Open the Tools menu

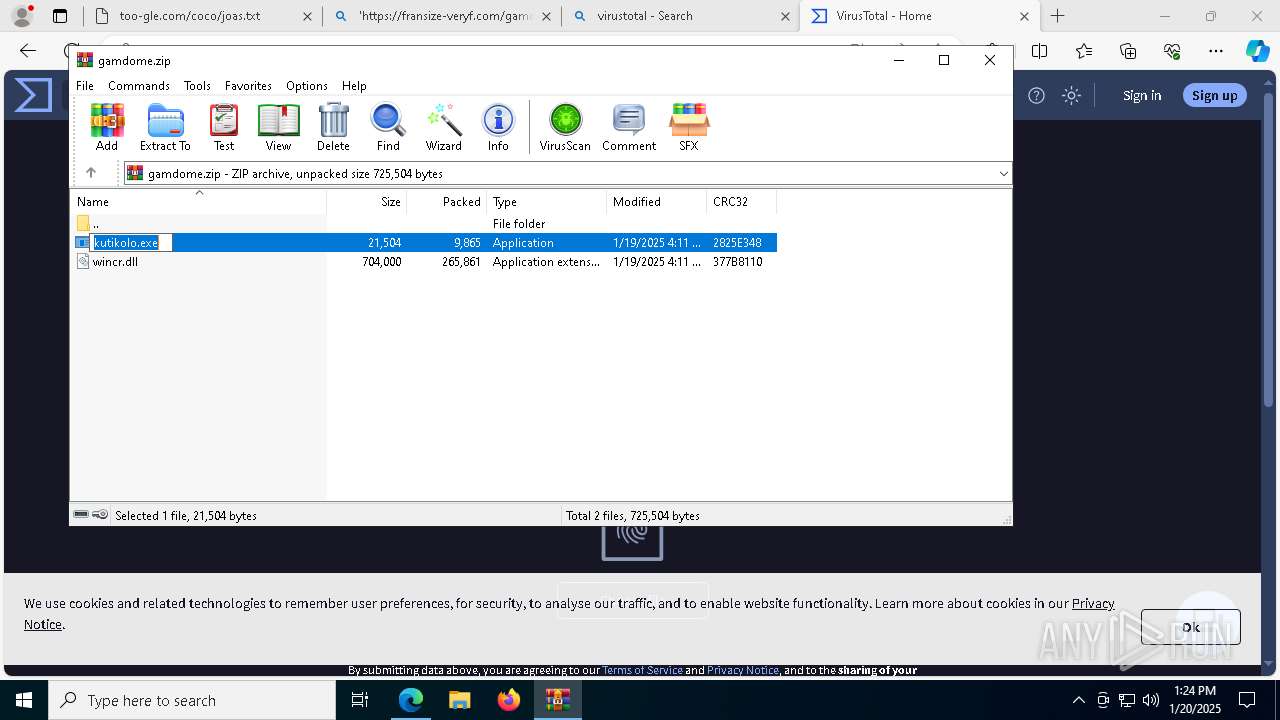(x=197, y=86)
